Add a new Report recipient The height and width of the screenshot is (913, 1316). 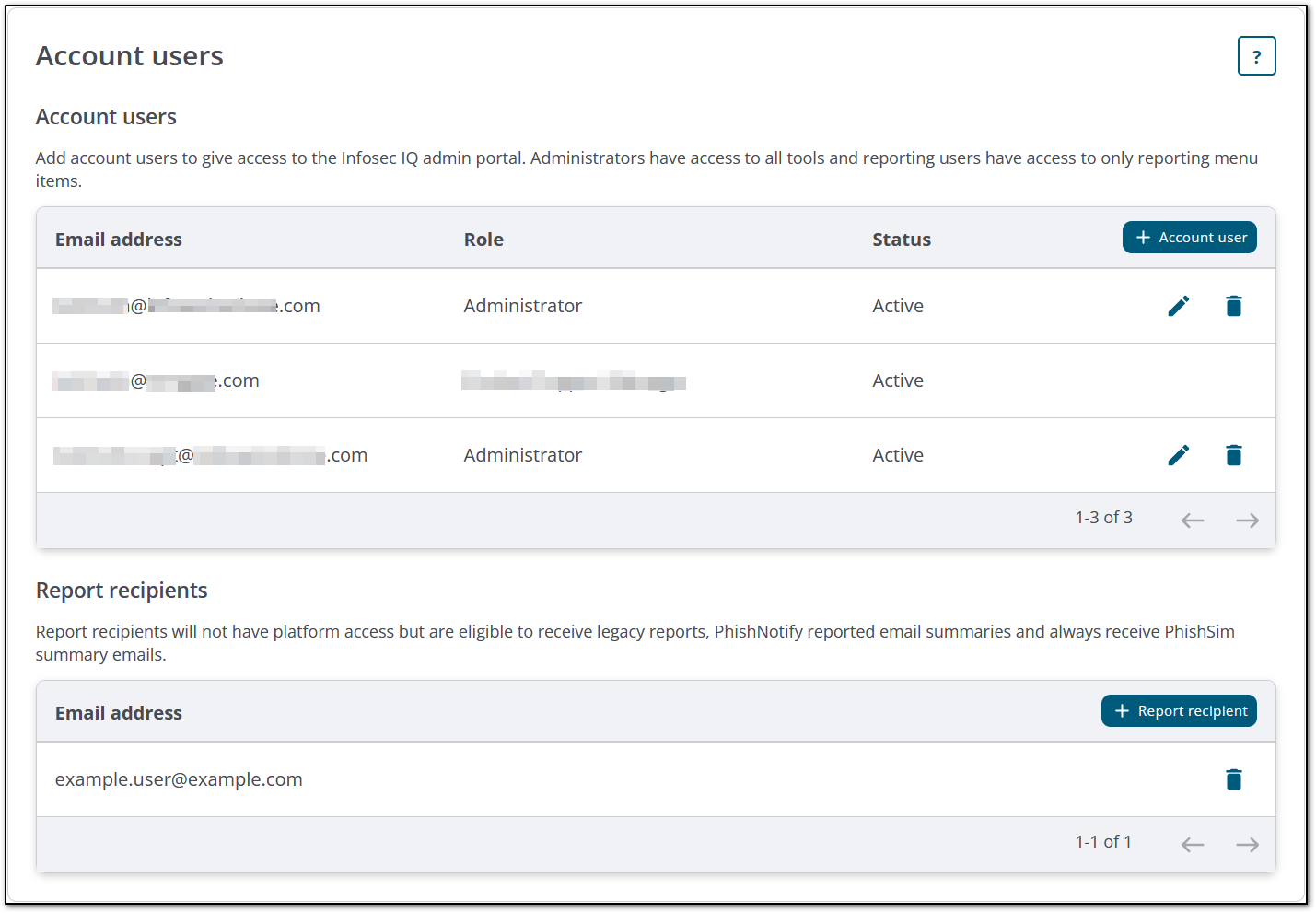coord(1179,710)
